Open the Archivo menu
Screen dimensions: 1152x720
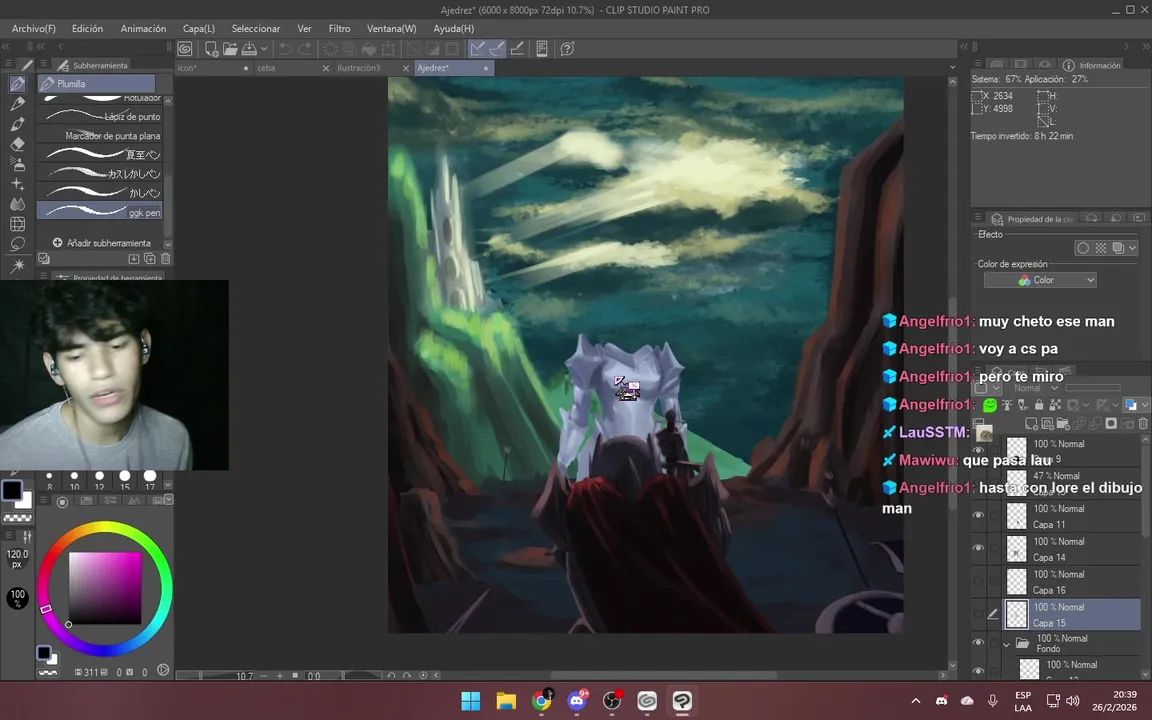click(x=33, y=29)
